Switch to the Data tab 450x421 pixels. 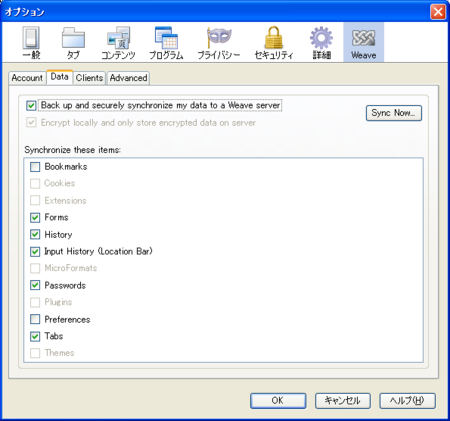[59, 77]
